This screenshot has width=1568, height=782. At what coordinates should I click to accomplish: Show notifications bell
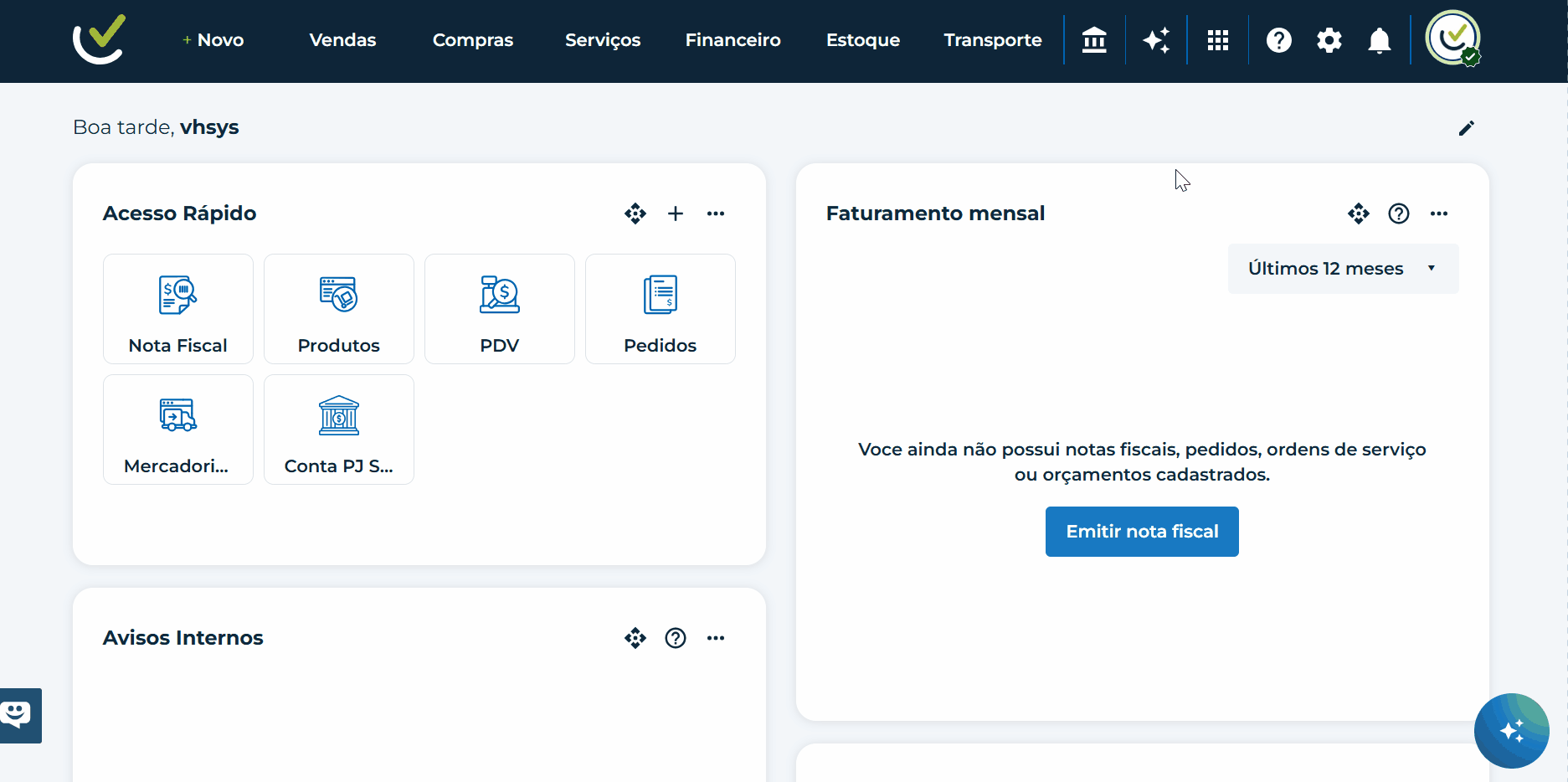[1380, 40]
